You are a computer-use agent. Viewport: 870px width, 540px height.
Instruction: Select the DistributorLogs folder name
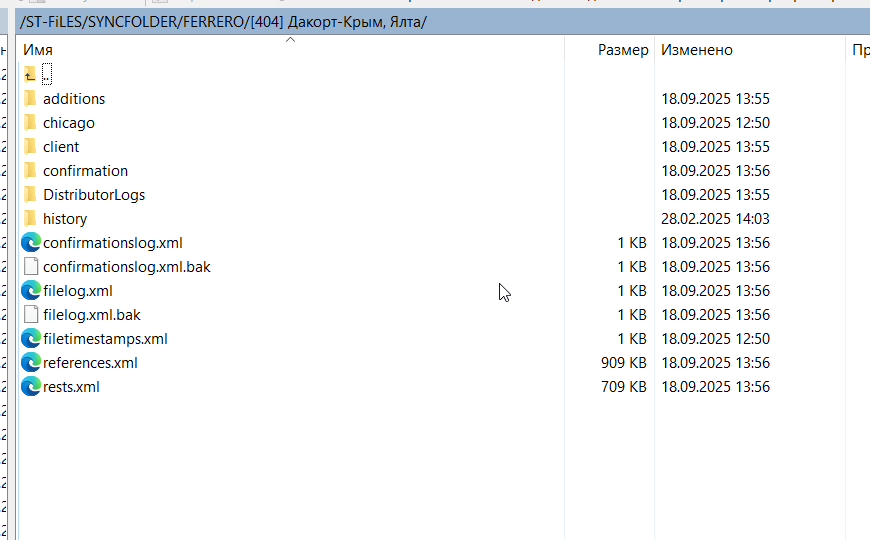point(94,195)
